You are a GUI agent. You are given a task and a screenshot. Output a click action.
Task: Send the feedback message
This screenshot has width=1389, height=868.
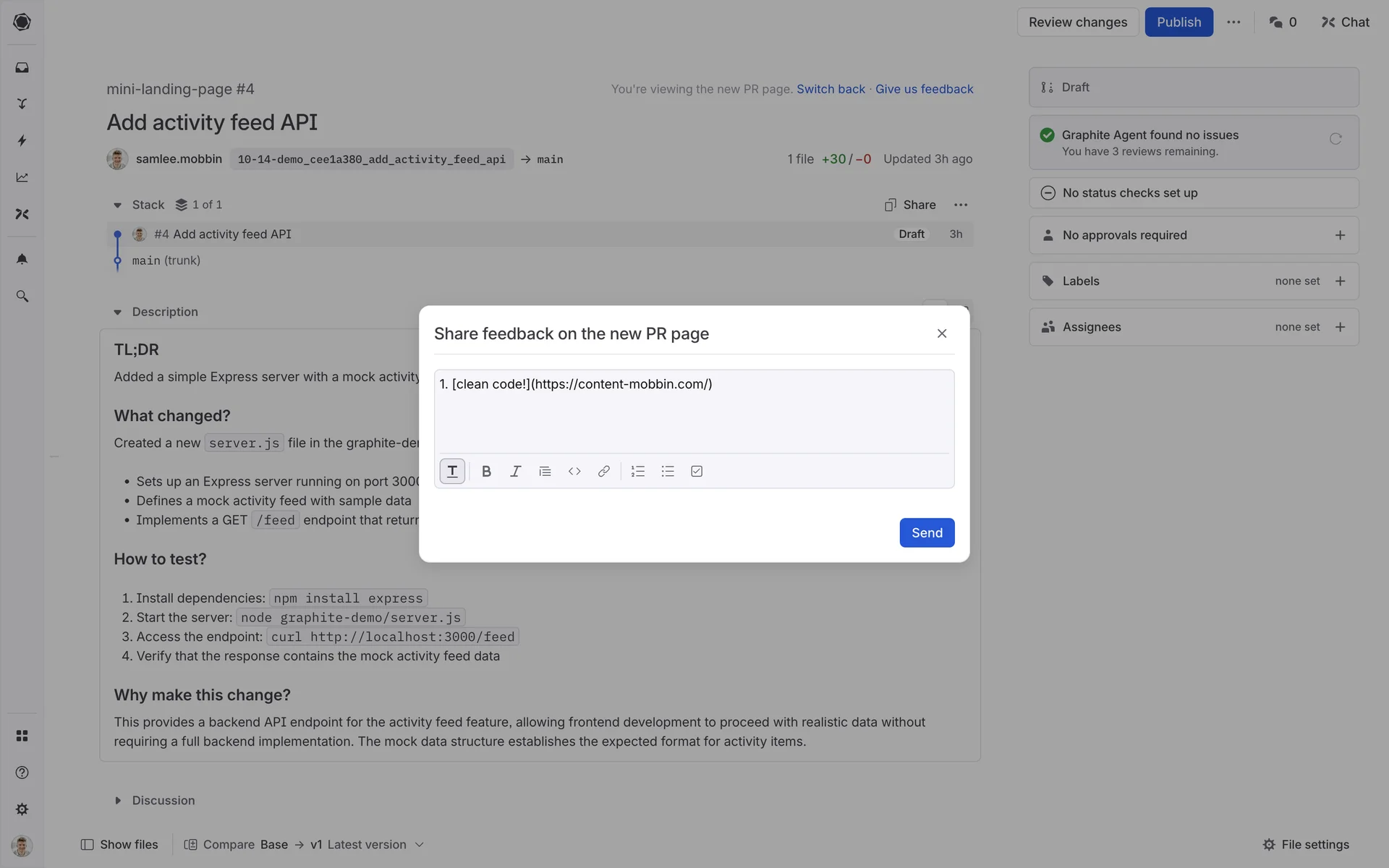[927, 533]
